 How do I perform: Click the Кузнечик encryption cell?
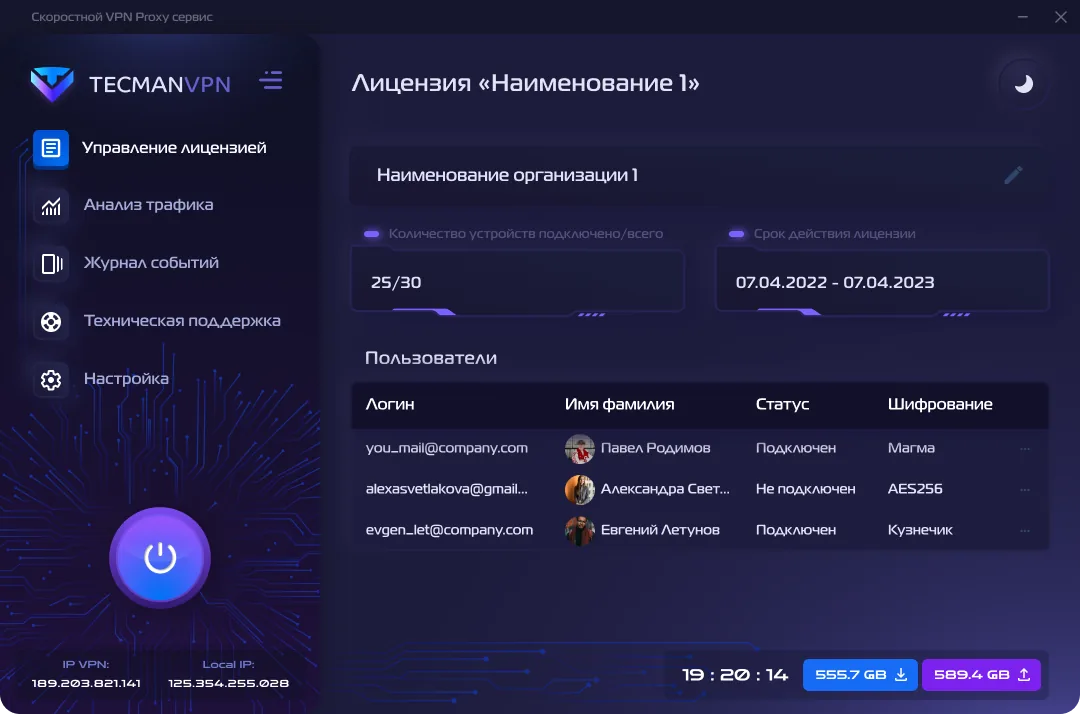[x=920, y=530]
